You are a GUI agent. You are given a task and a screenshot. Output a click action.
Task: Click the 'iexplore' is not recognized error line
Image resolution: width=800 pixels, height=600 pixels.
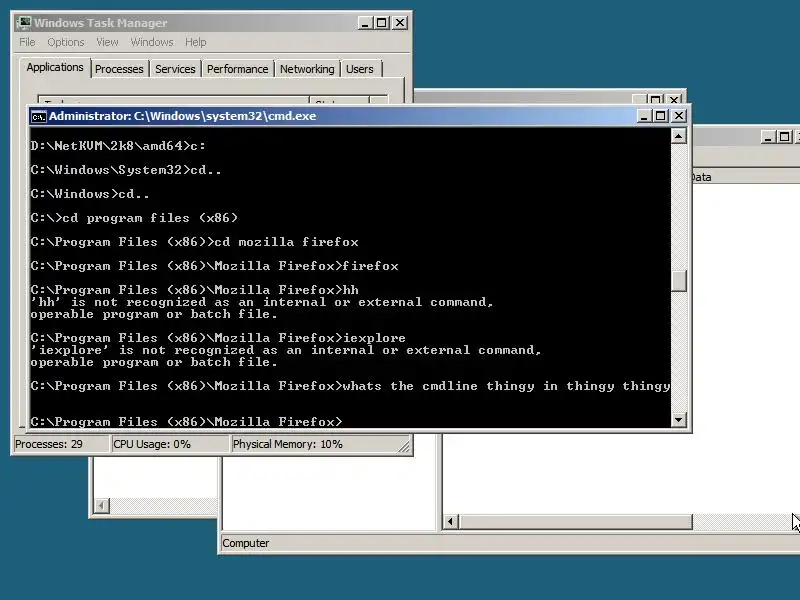(x=286, y=351)
